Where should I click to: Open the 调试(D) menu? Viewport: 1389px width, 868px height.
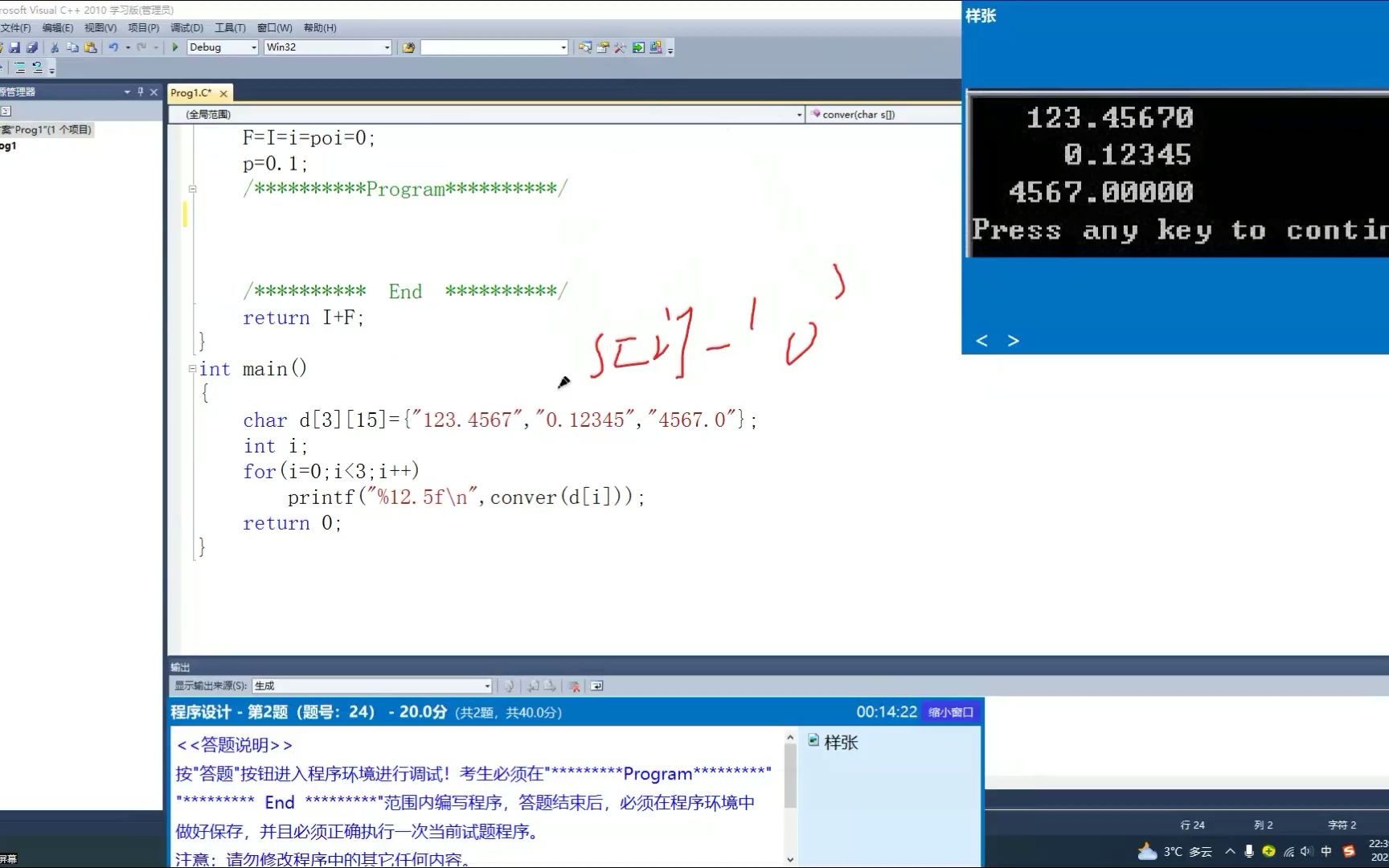pyautogui.click(x=186, y=27)
